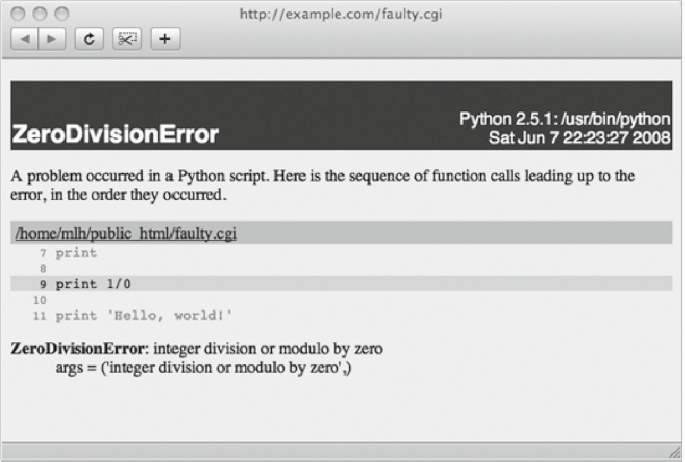This screenshot has width=685, height=462.
Task: Click the window resize grip corner
Action: pos(672,452)
